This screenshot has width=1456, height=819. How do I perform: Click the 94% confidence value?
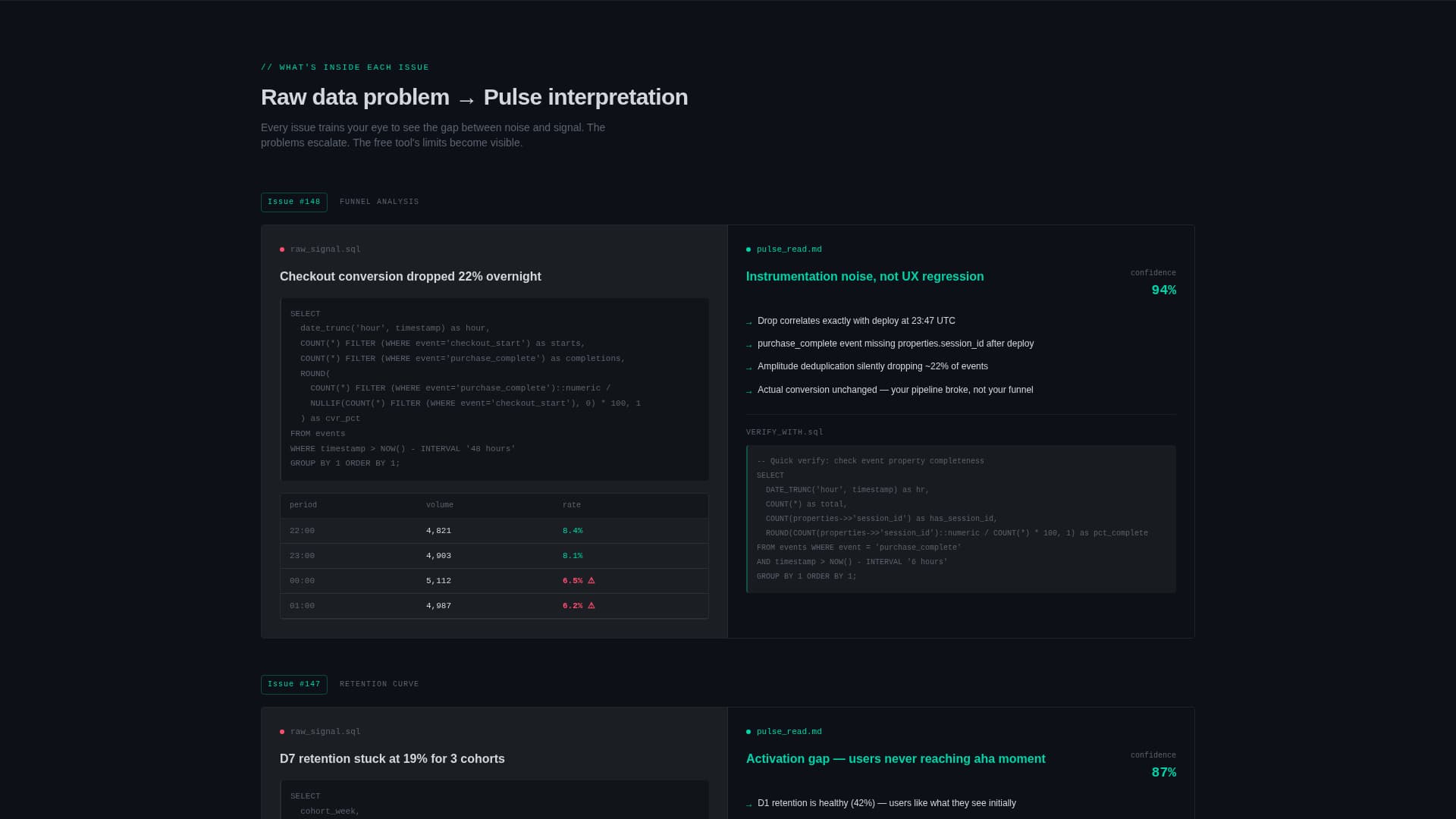pos(1163,290)
